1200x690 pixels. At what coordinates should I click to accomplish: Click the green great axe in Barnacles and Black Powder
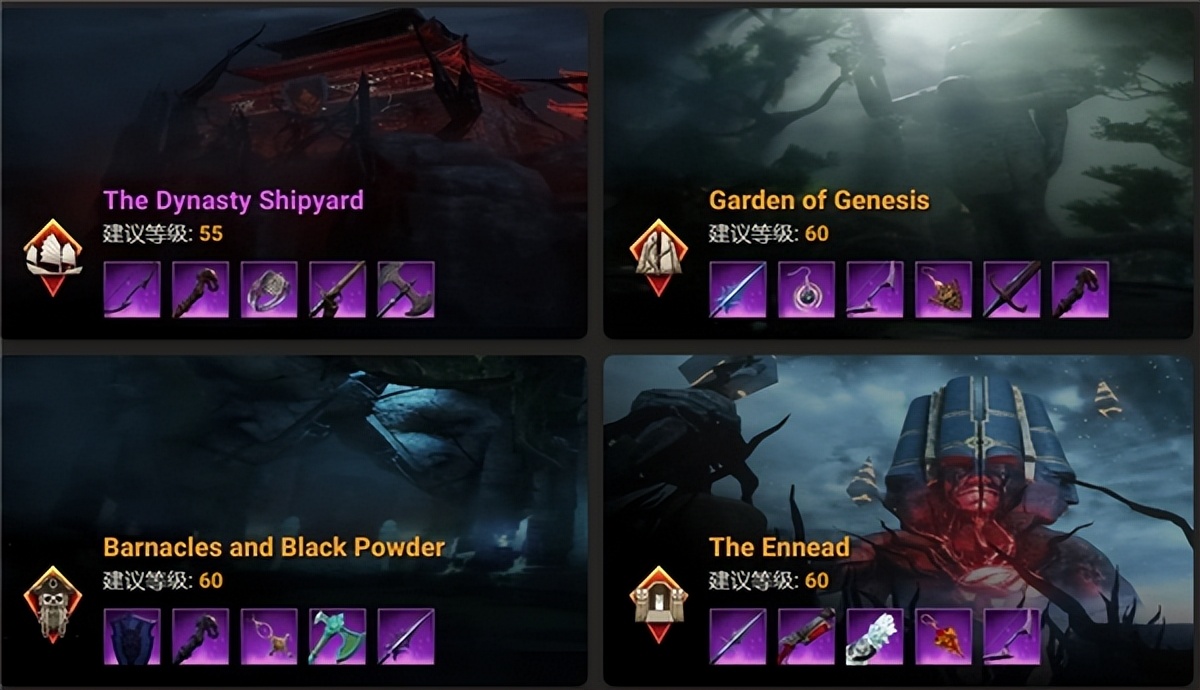[x=337, y=637]
